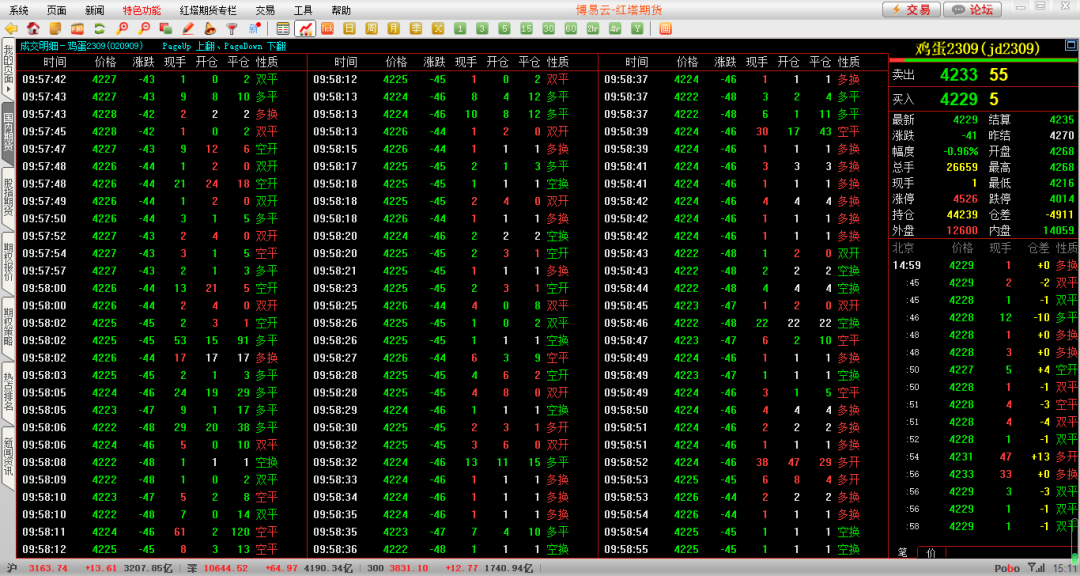Click the 交易 trade button
Viewport: 1080px width, 576px height.
[x=910, y=9]
